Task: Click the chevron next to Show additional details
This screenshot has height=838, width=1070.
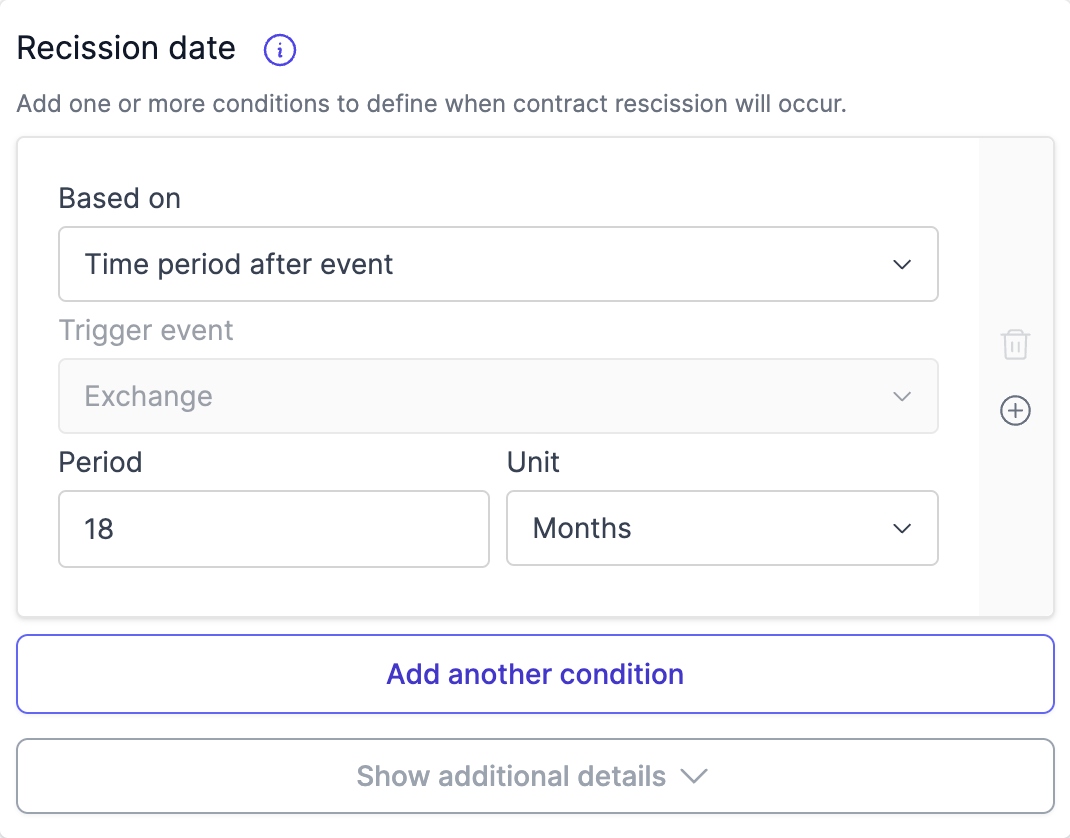Action: (694, 776)
